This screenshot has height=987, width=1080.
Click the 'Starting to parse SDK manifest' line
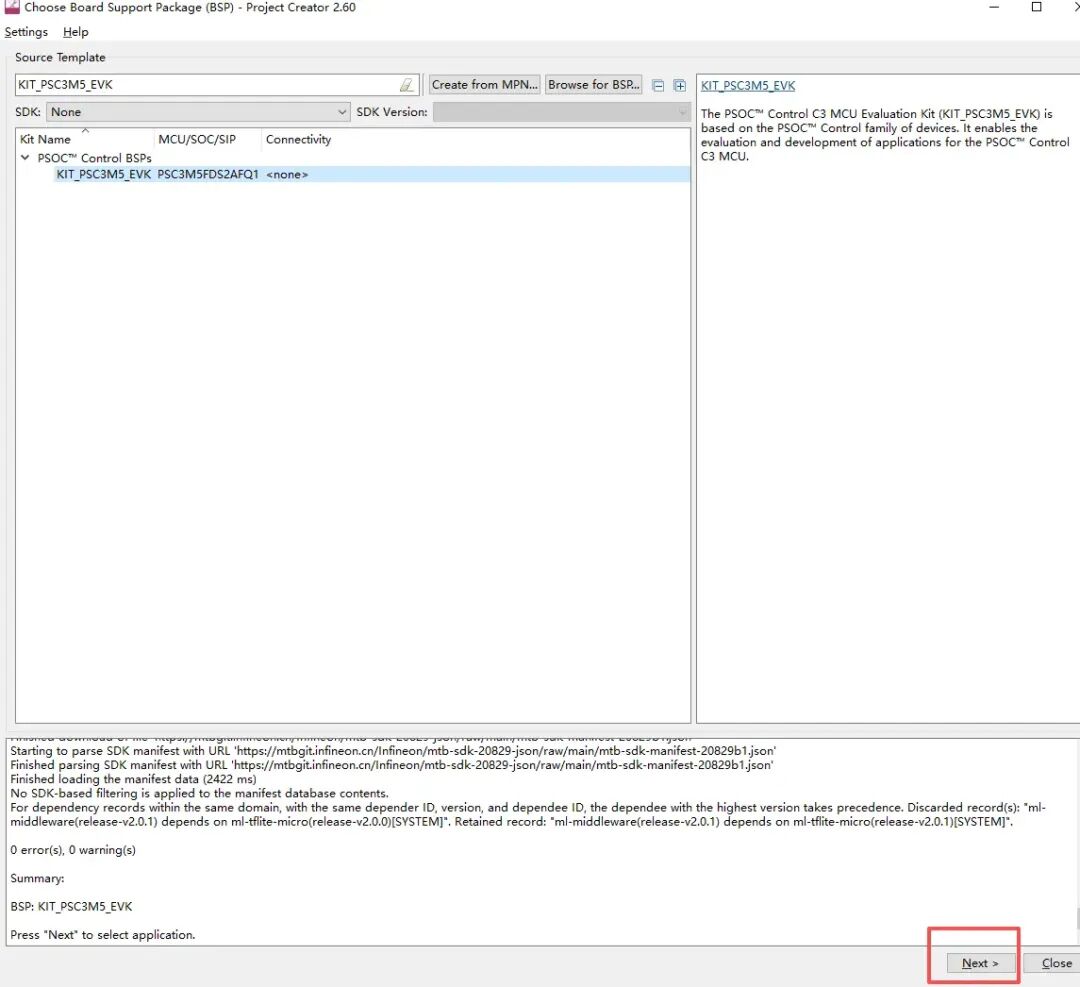point(393,751)
